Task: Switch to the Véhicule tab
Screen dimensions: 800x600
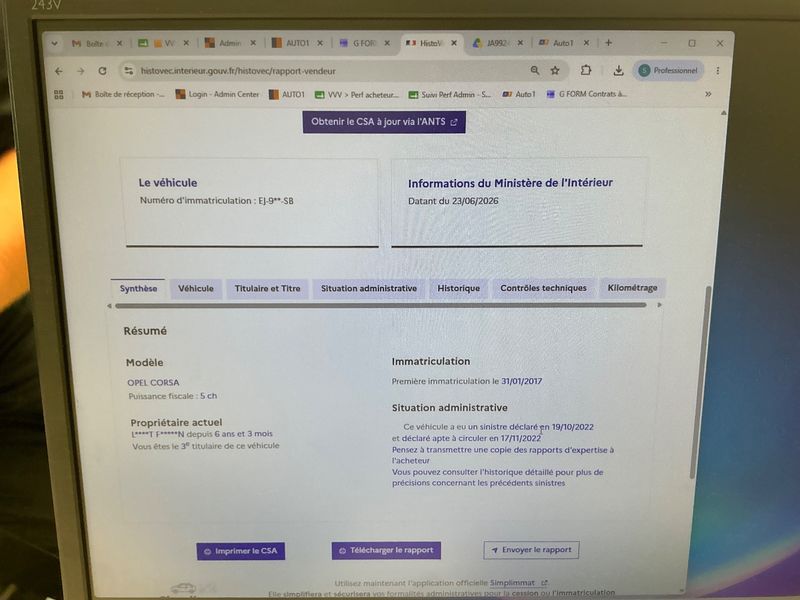Action: (x=196, y=288)
